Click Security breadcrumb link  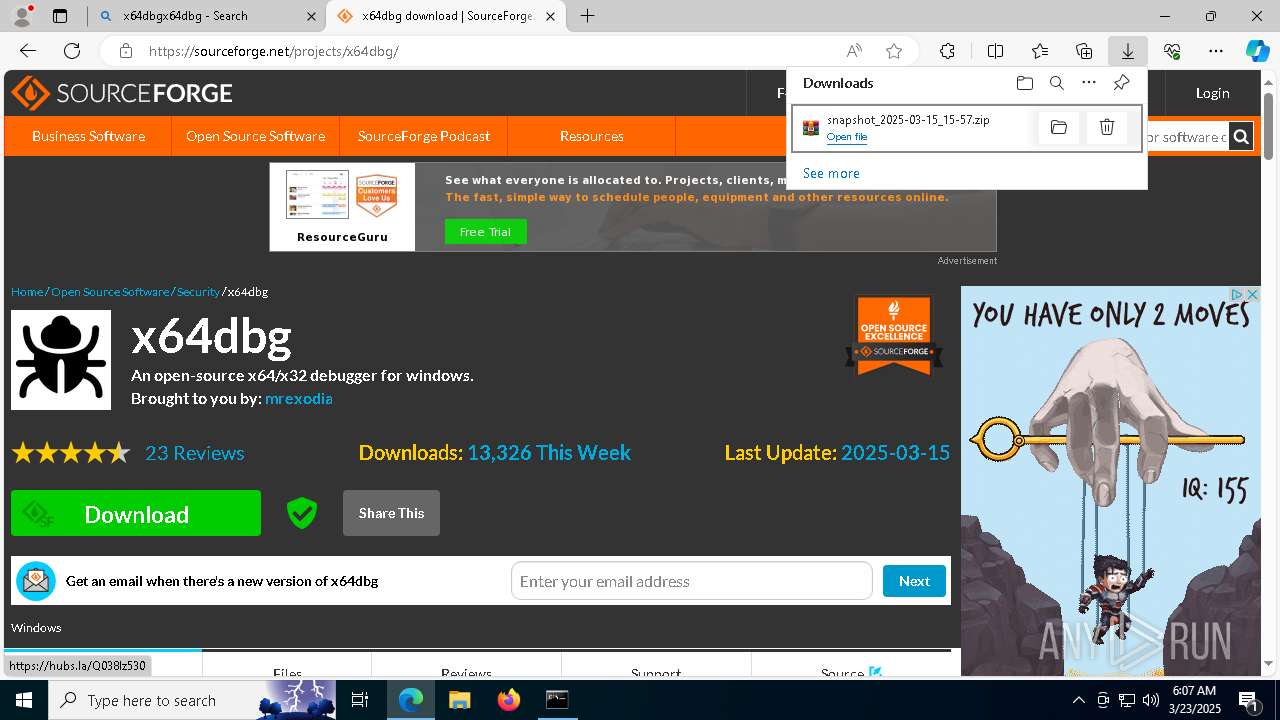(x=198, y=292)
